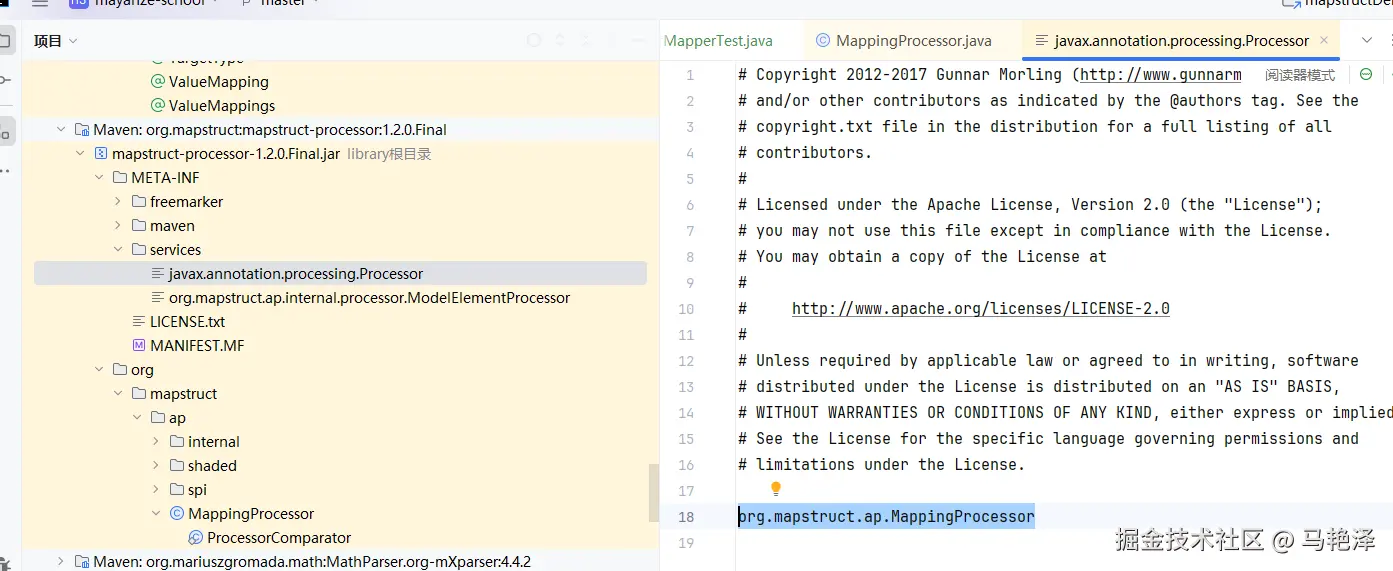
Task: Collapse the META-INF folder
Action: (x=99, y=178)
